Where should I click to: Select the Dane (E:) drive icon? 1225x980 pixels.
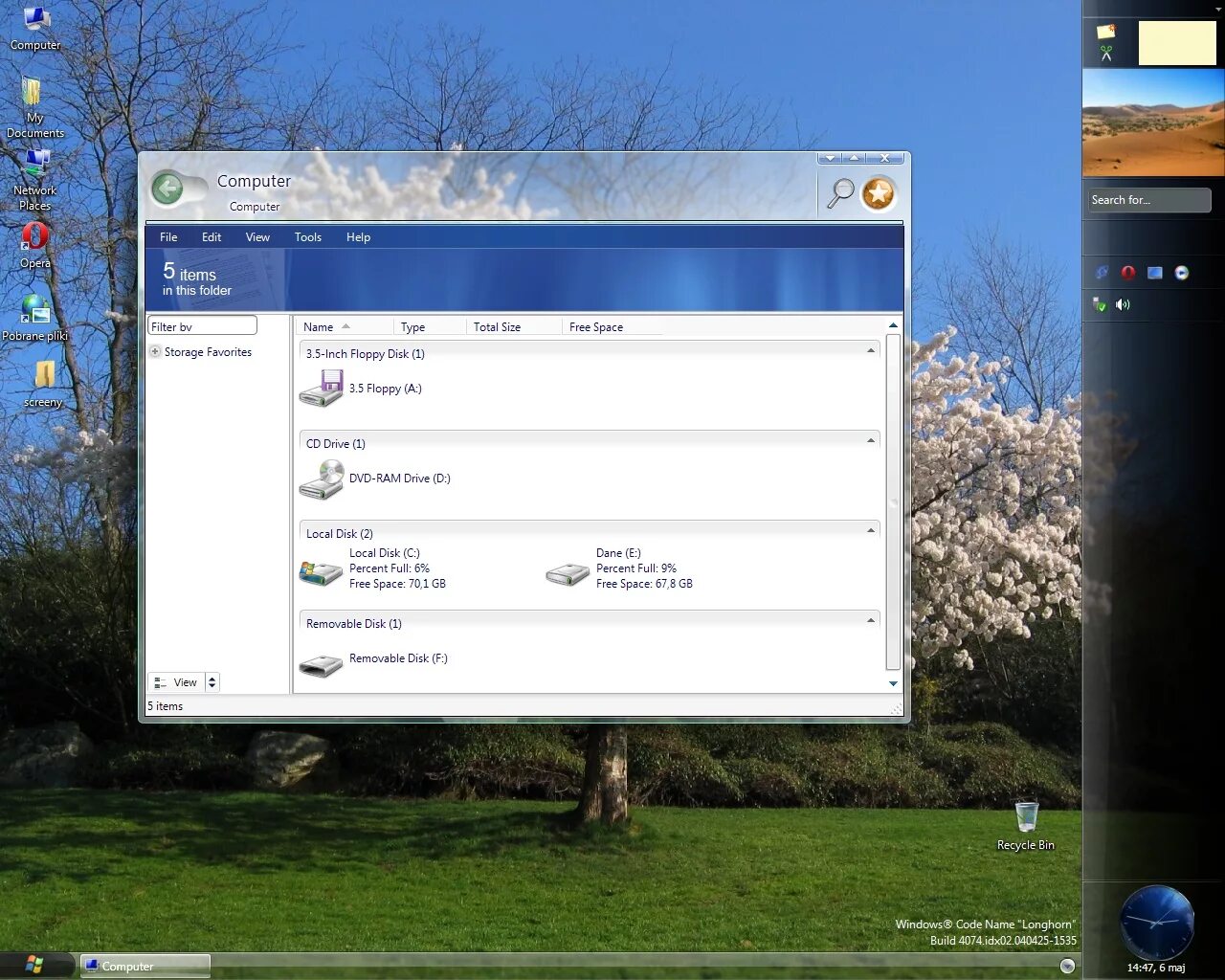click(568, 573)
